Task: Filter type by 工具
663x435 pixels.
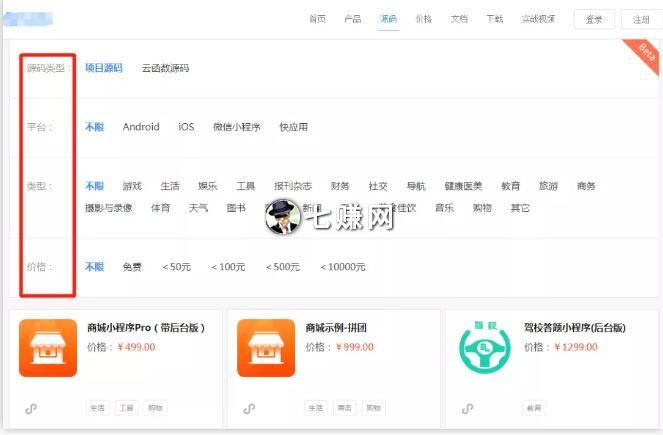Action: pos(246,186)
